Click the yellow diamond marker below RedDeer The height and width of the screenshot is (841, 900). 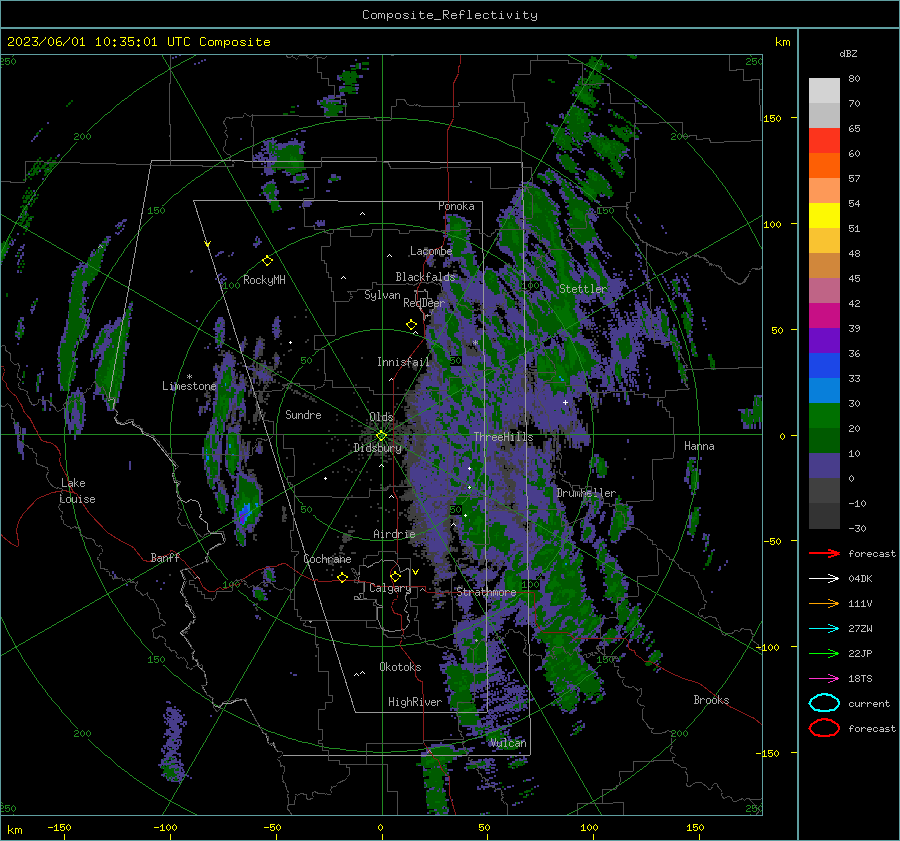tap(412, 325)
